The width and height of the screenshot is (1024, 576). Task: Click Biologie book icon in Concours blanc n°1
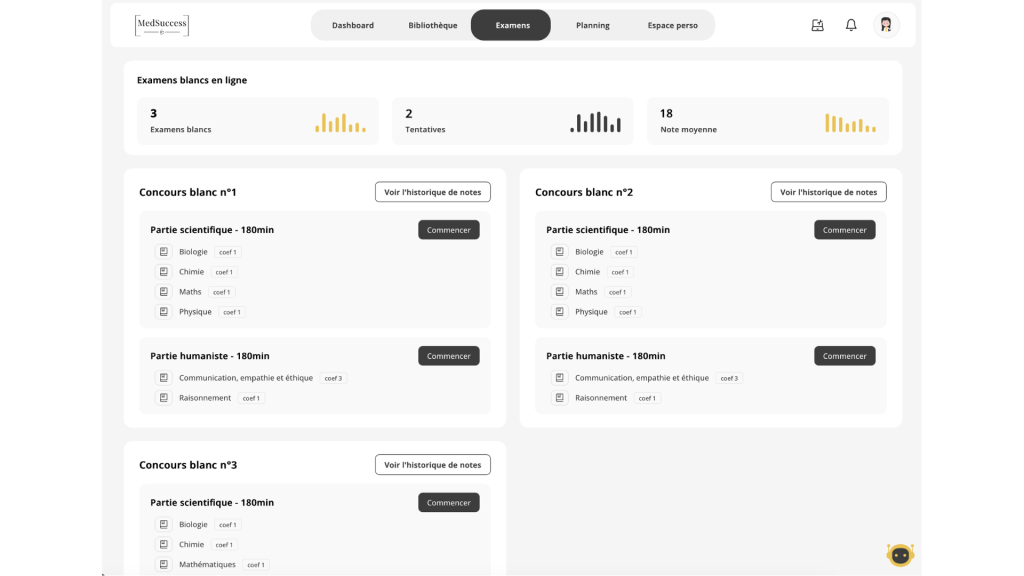[163, 251]
